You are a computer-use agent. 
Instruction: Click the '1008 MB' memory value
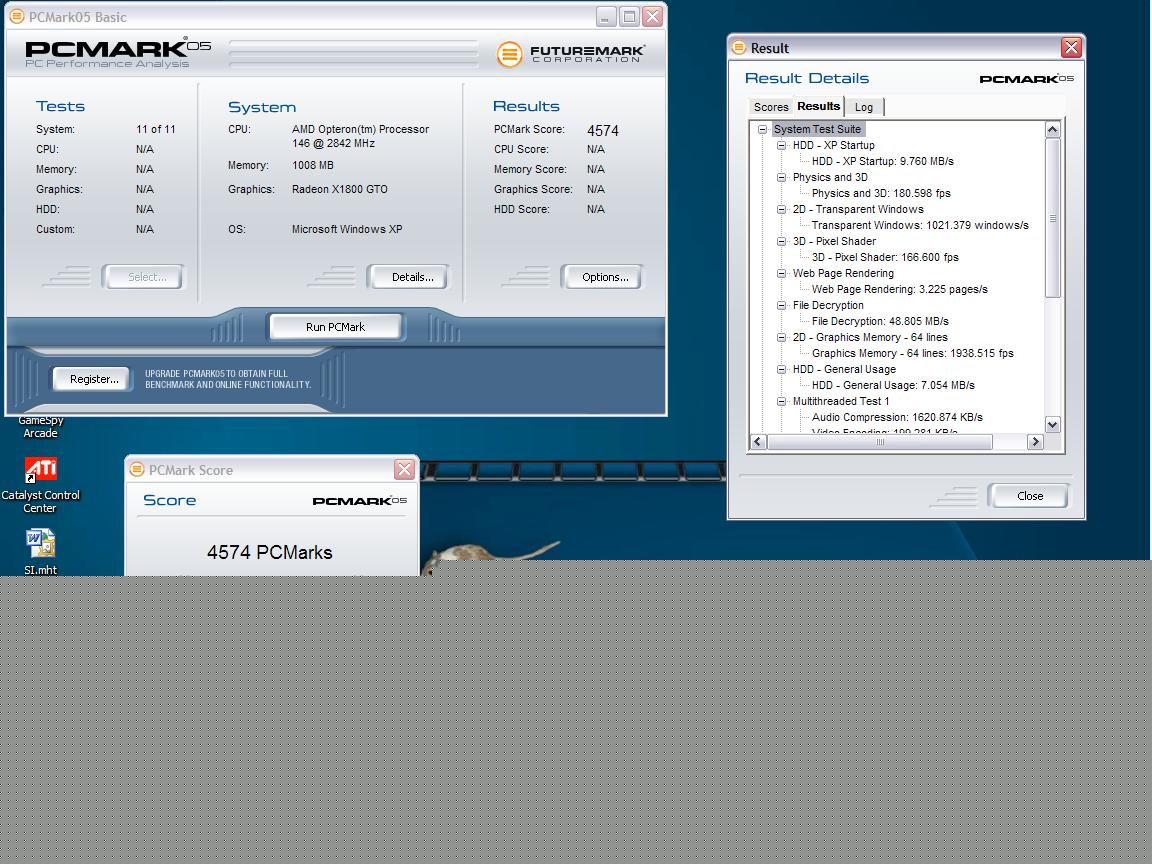click(x=313, y=165)
